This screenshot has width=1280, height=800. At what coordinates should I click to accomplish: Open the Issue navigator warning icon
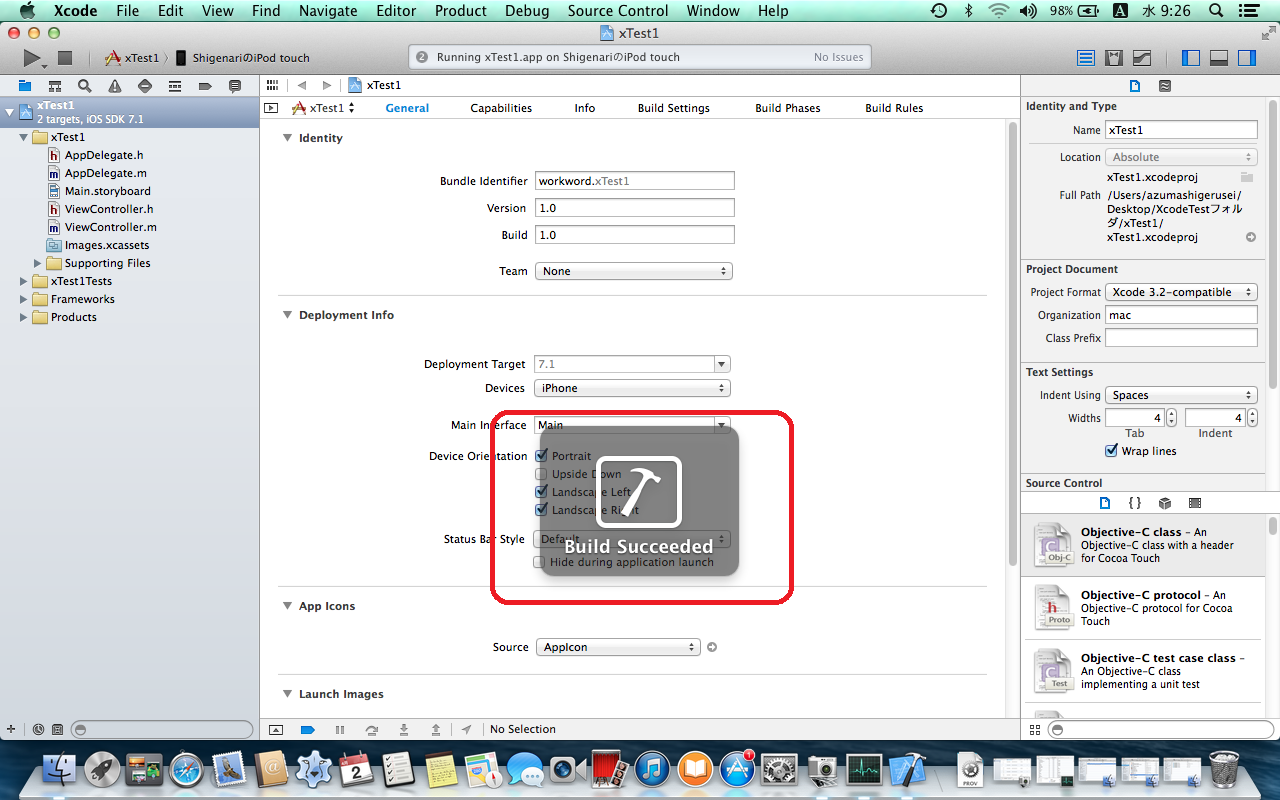pos(115,86)
